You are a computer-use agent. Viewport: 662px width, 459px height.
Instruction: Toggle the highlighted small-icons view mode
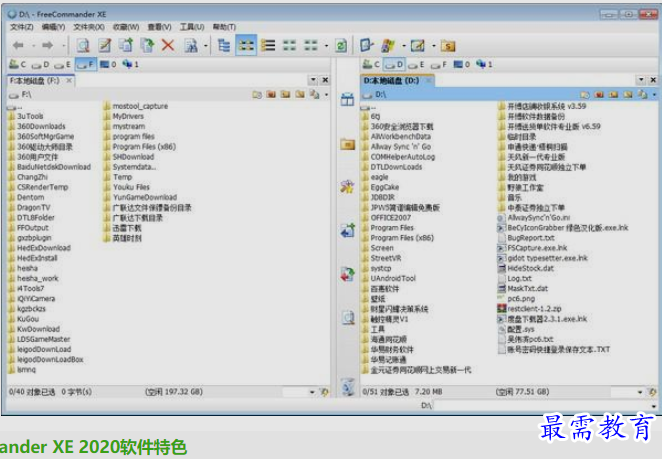click(246, 45)
